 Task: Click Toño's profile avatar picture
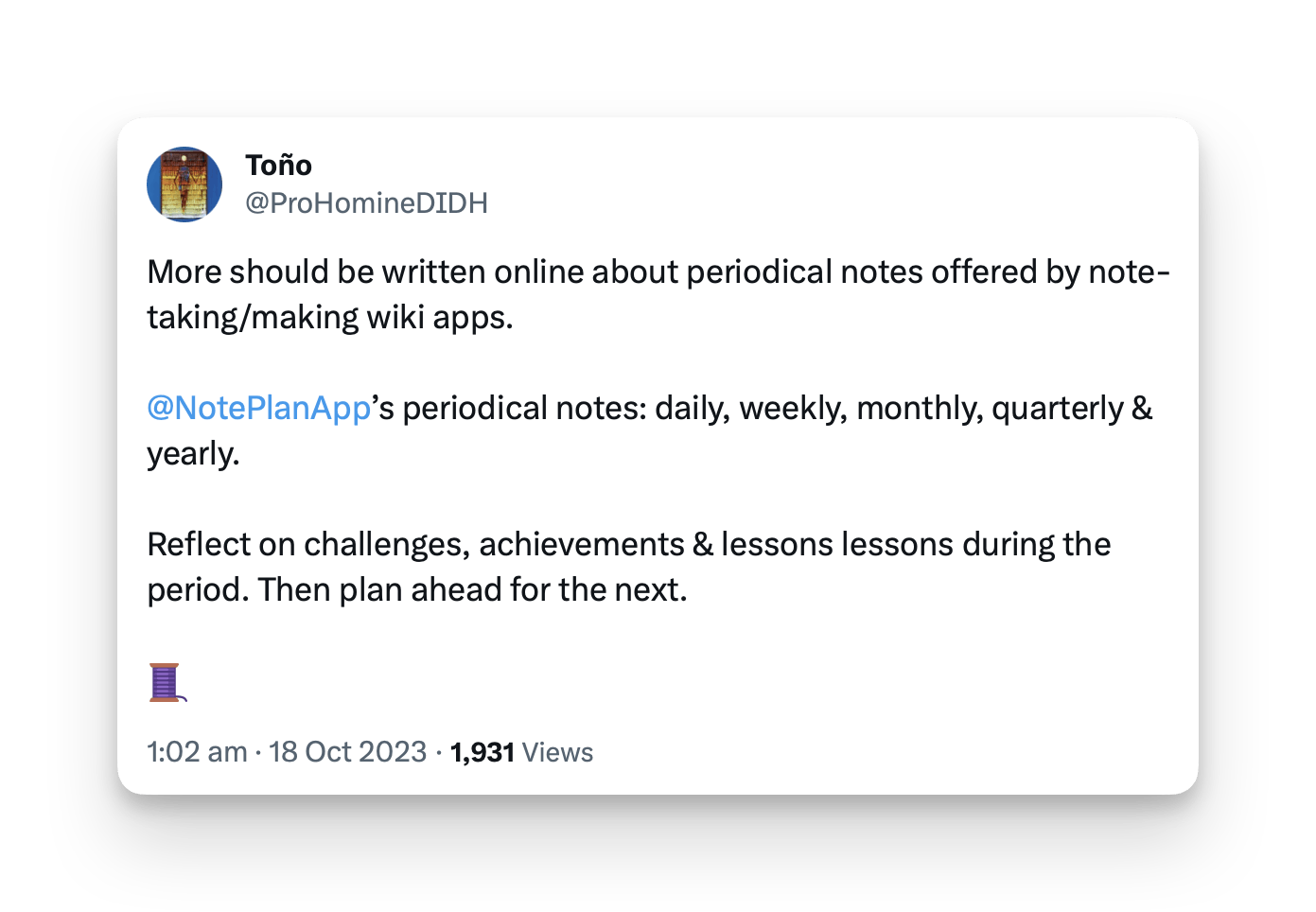click(184, 184)
